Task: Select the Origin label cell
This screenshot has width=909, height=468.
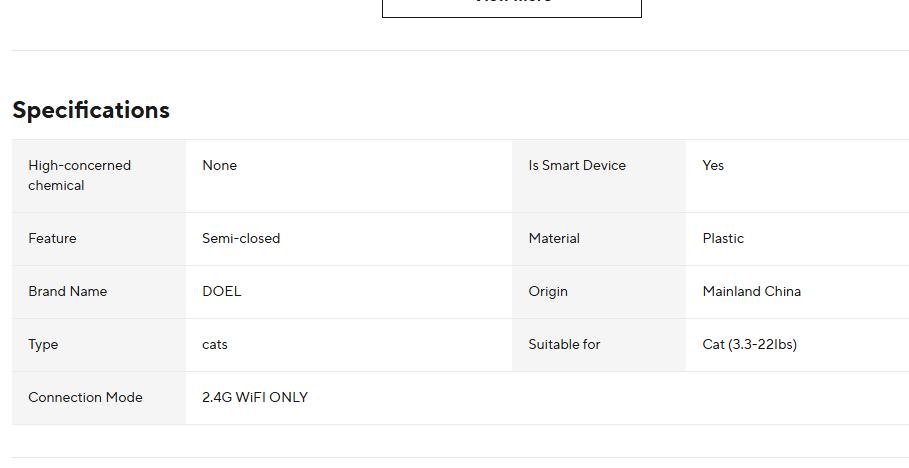Action: (x=548, y=291)
